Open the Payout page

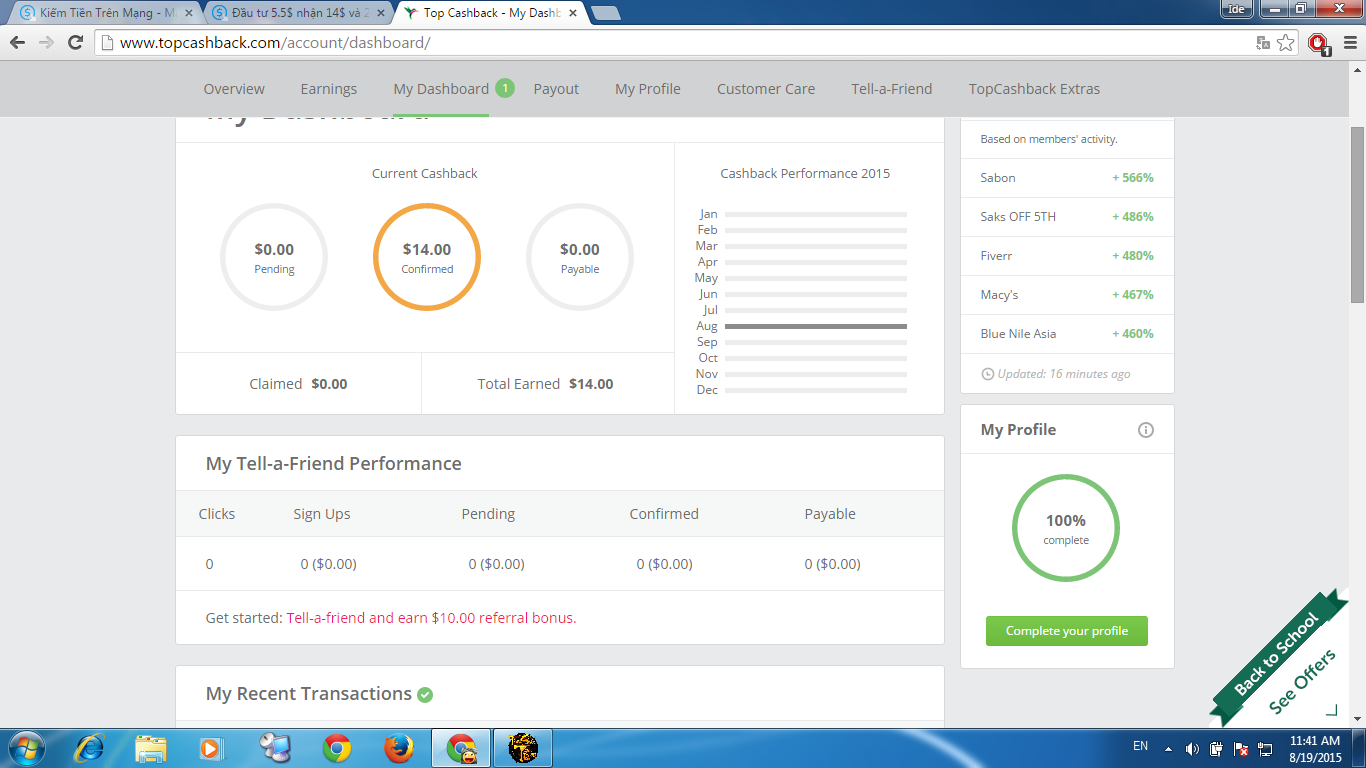[556, 89]
